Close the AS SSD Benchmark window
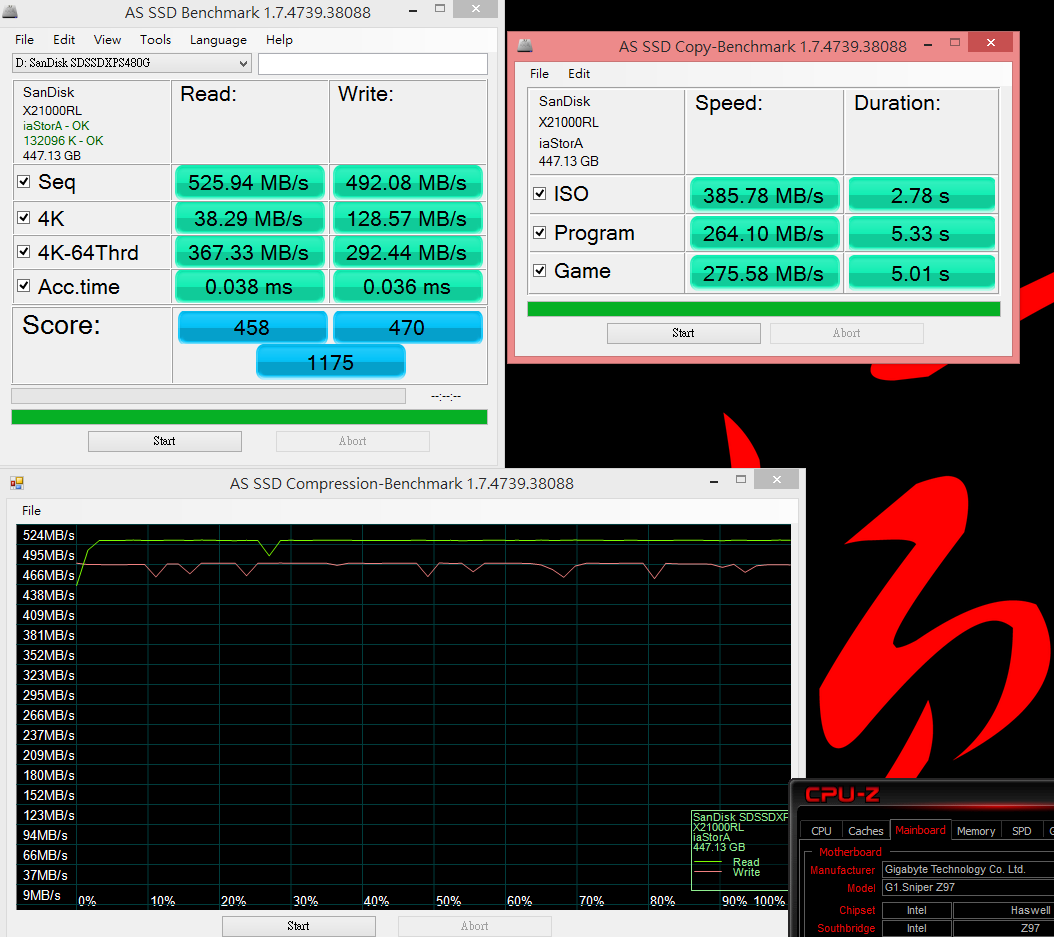 pyautogui.click(x=475, y=9)
